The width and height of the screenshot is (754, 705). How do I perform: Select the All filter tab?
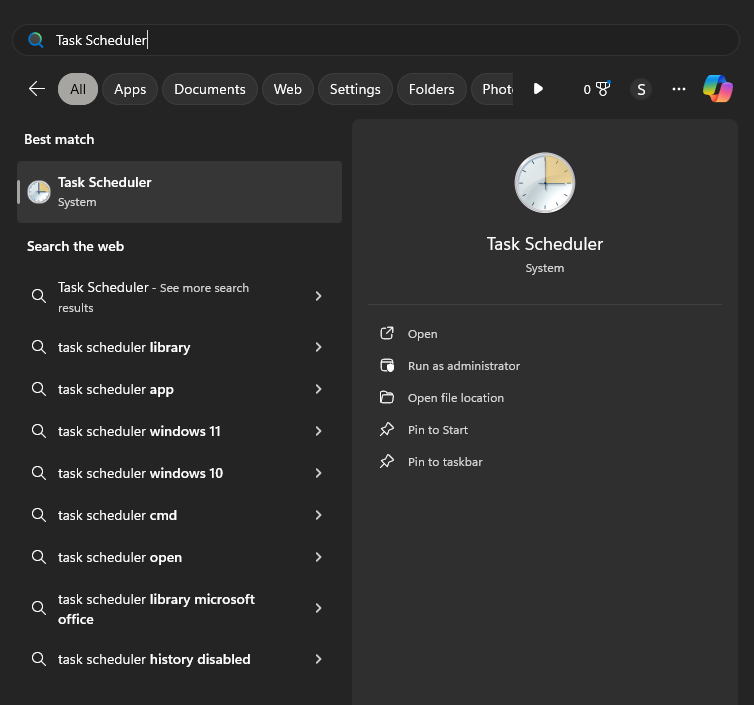coord(78,89)
